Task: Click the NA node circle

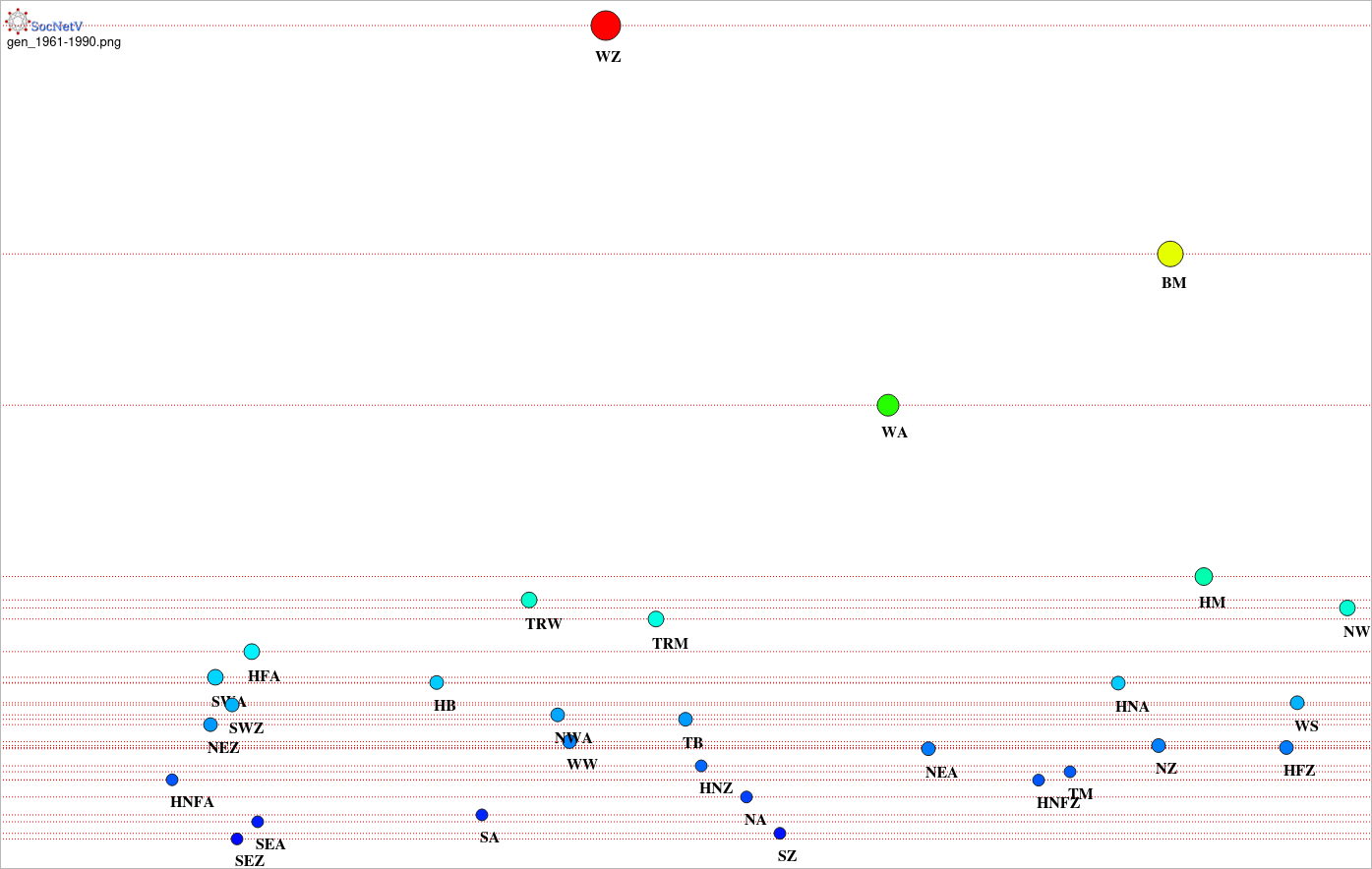Action: coord(746,797)
